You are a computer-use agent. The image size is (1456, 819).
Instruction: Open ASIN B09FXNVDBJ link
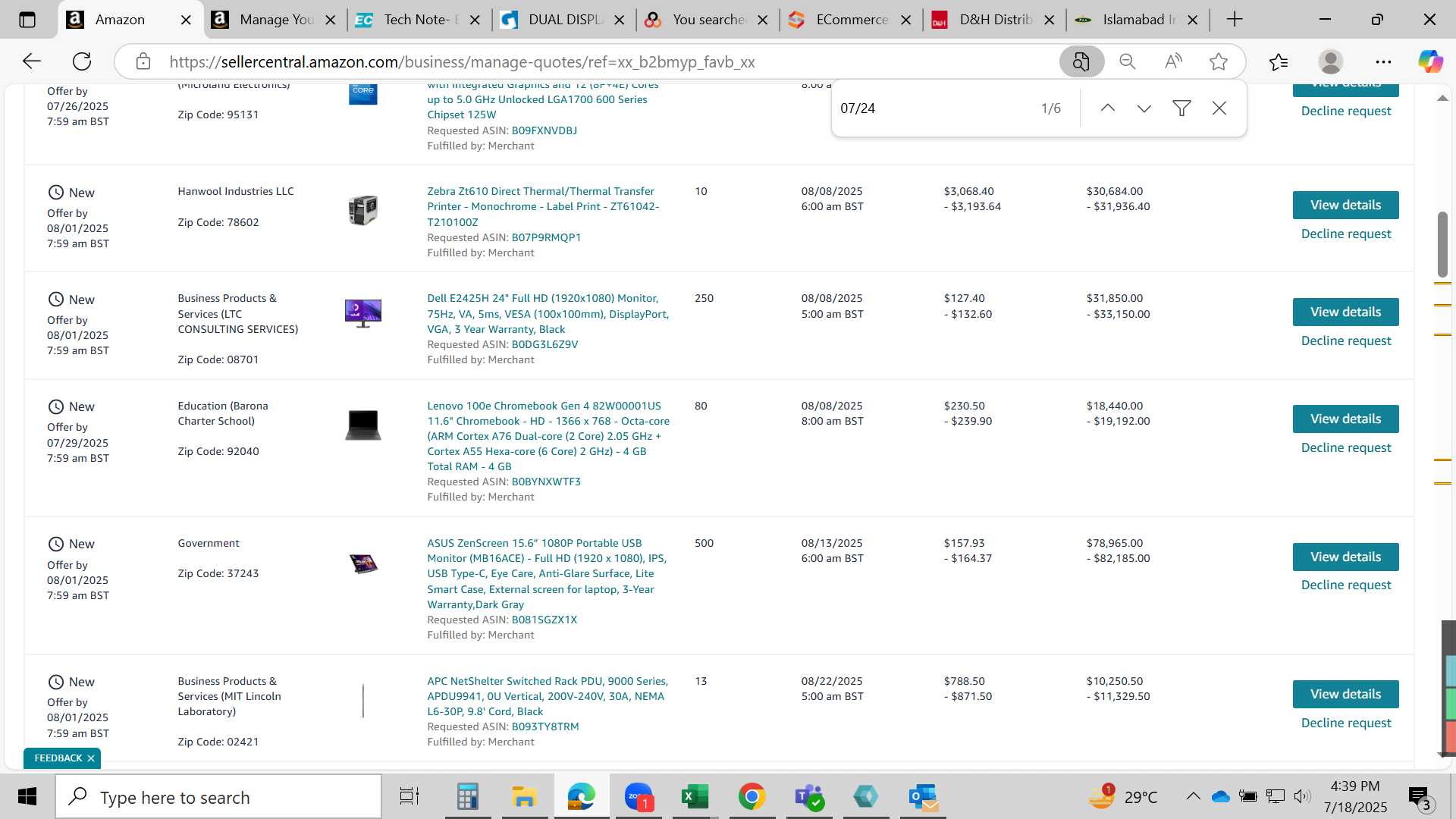coord(544,130)
